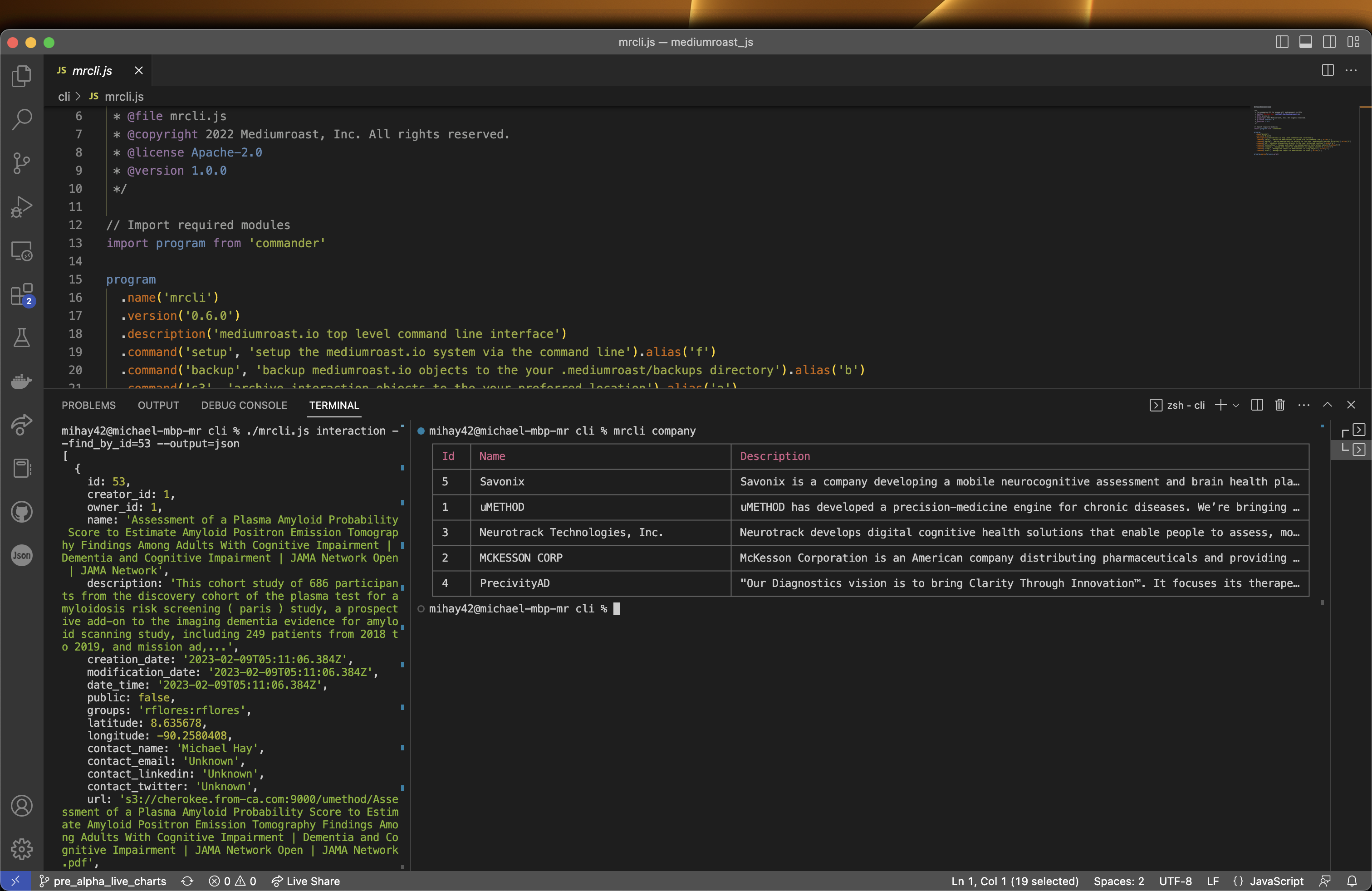Switch to the DEBUG CONSOLE tab
Screen dimensions: 1372x891
coord(244,405)
